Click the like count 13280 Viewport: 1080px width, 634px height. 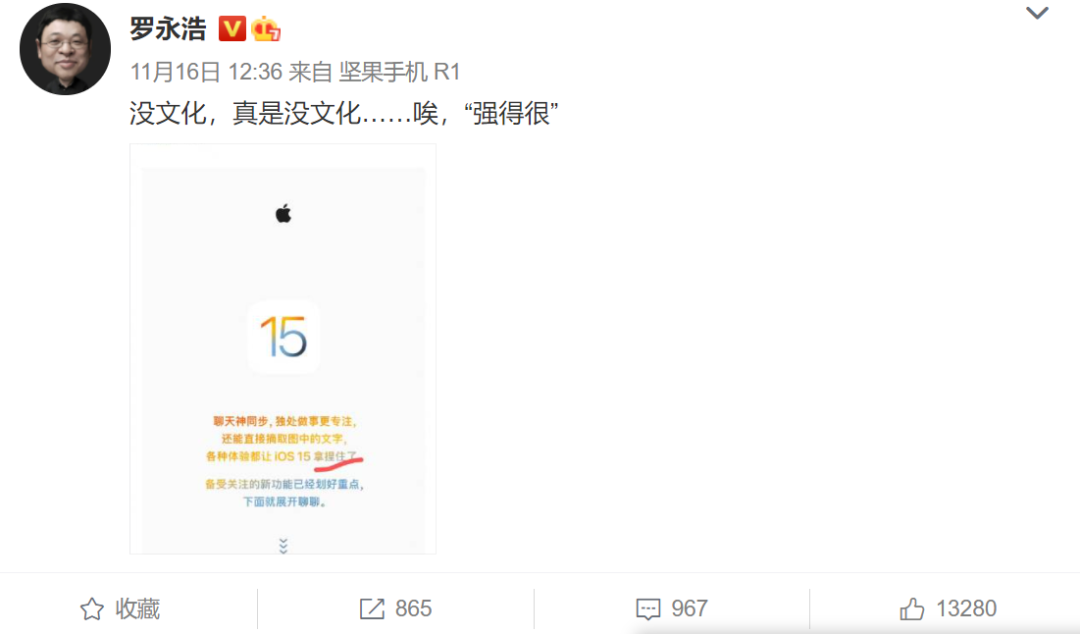pyautogui.click(x=966, y=609)
